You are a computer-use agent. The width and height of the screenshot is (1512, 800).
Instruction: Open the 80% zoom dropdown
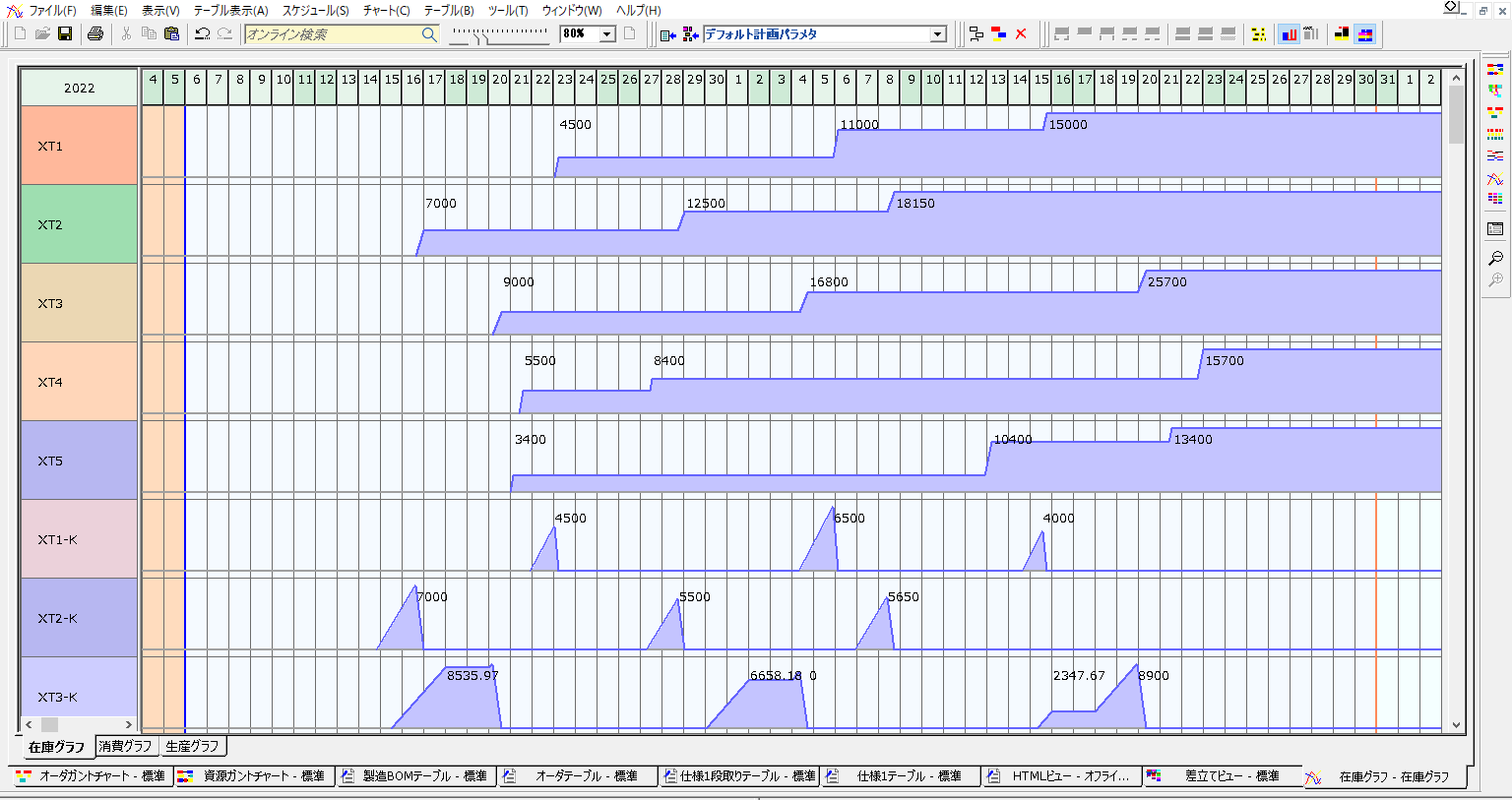607,34
